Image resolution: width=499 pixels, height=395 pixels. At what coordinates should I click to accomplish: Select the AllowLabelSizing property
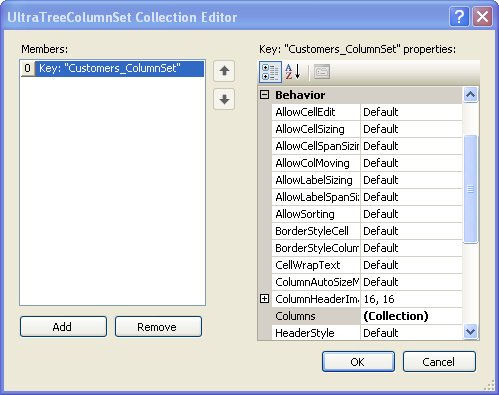click(316, 180)
